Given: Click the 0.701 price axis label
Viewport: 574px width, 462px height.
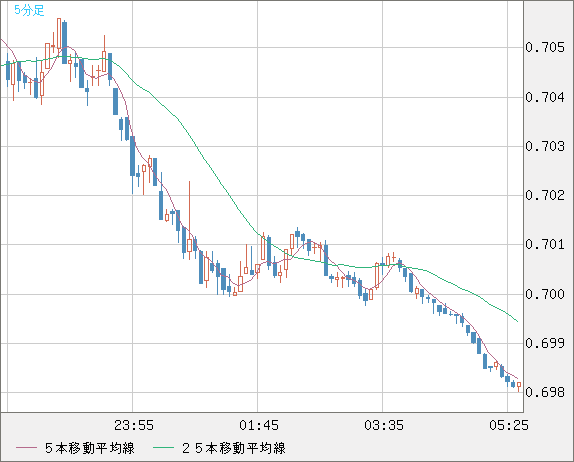Looking at the screenshot, I should click(x=545, y=244).
